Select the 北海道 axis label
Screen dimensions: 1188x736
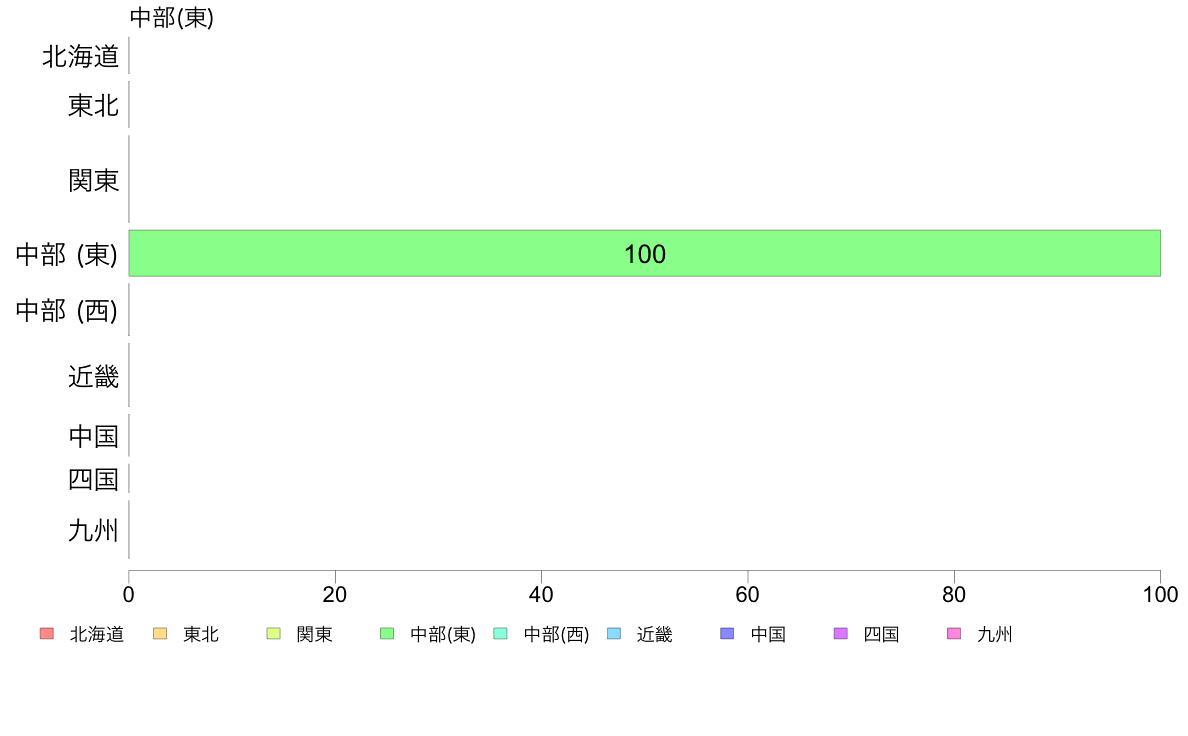[80, 57]
